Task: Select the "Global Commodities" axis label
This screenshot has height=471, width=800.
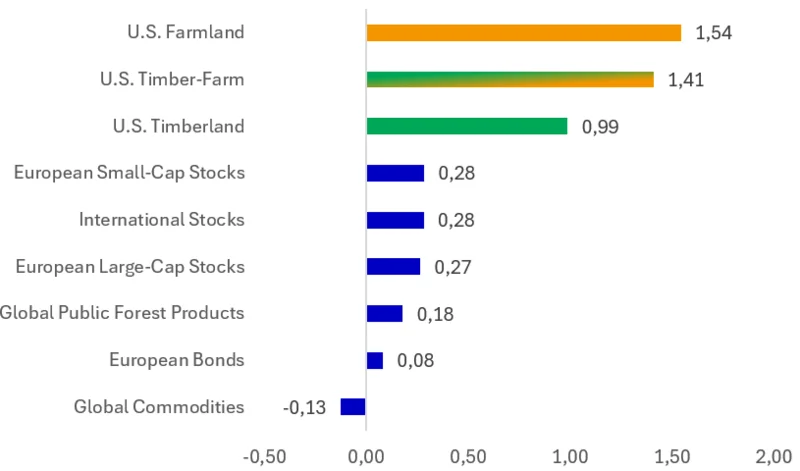Action: point(159,406)
